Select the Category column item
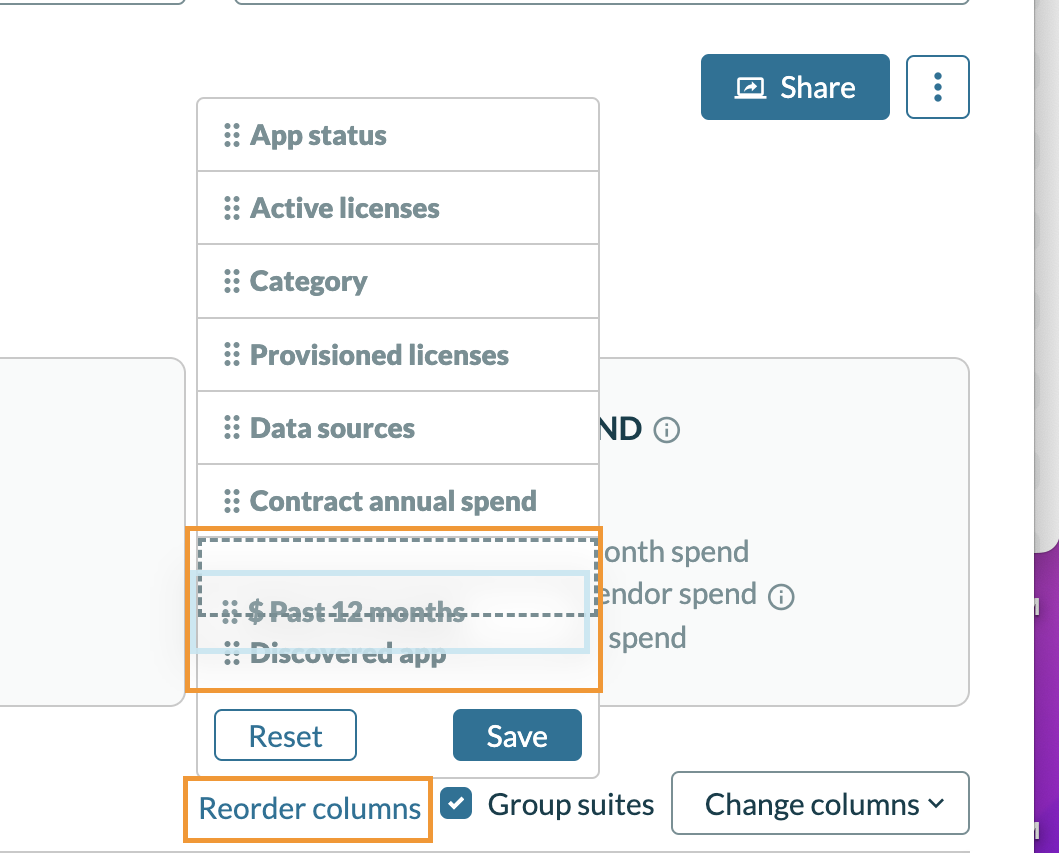This screenshot has height=853, width=1059. pyautogui.click(x=308, y=281)
